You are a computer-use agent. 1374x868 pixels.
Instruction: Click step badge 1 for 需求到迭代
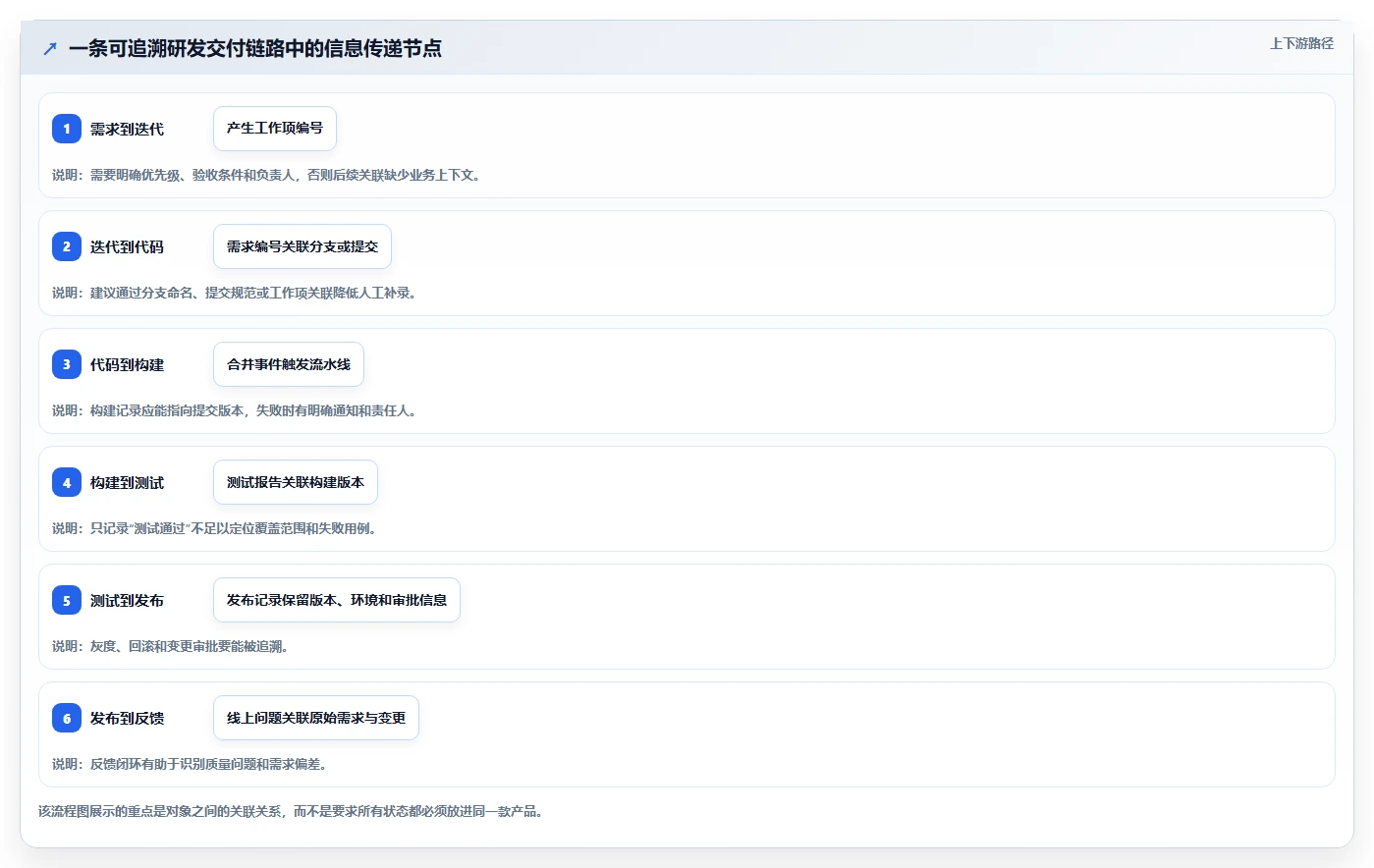tap(67, 129)
